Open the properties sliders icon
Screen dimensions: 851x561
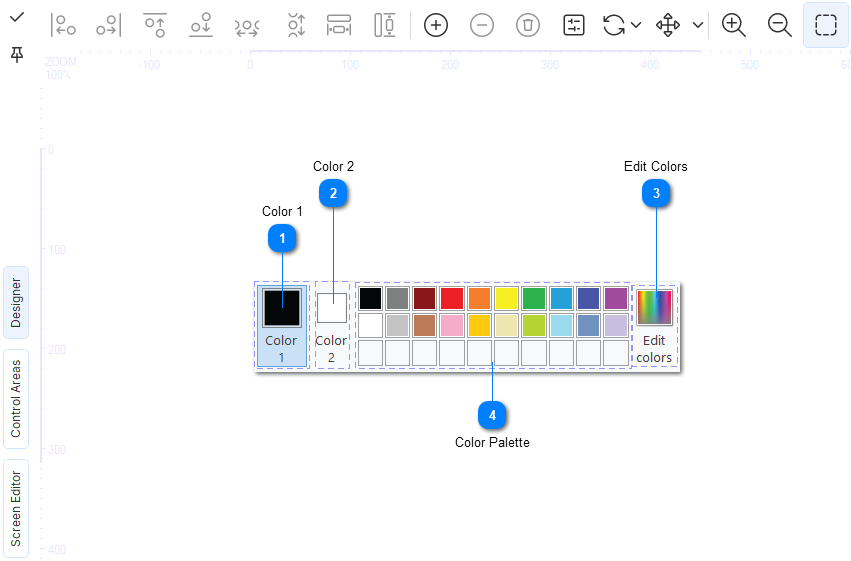[574, 25]
